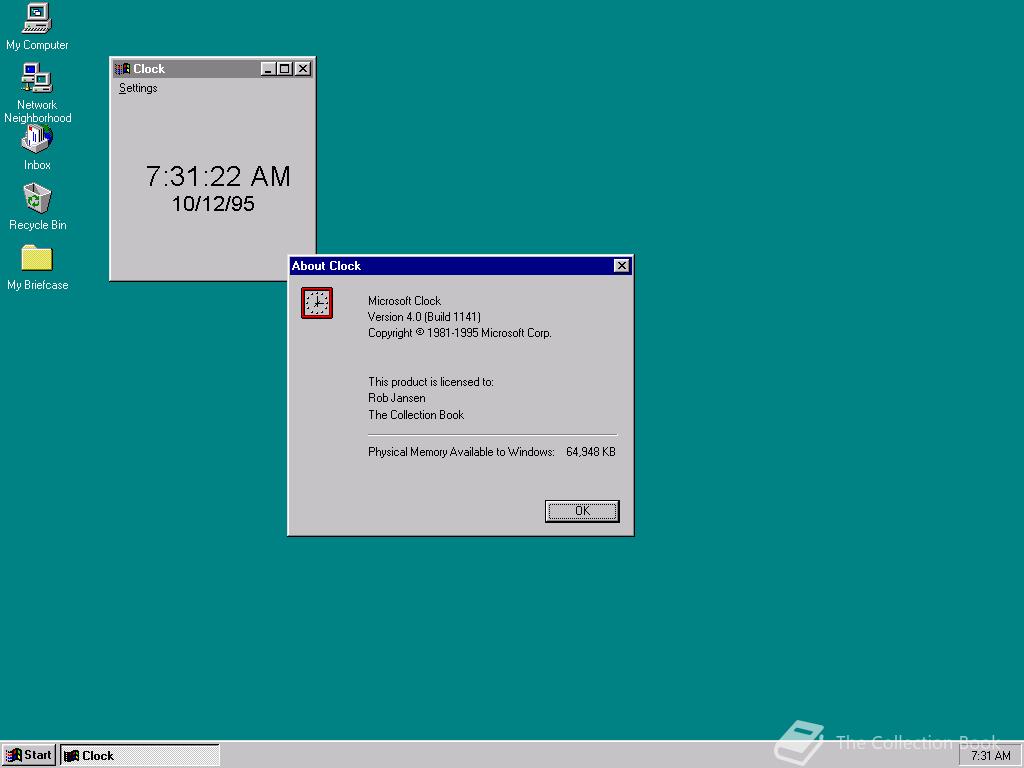Click the 10/12/95 date in Clock
The height and width of the screenshot is (768, 1024).
pyautogui.click(x=213, y=204)
